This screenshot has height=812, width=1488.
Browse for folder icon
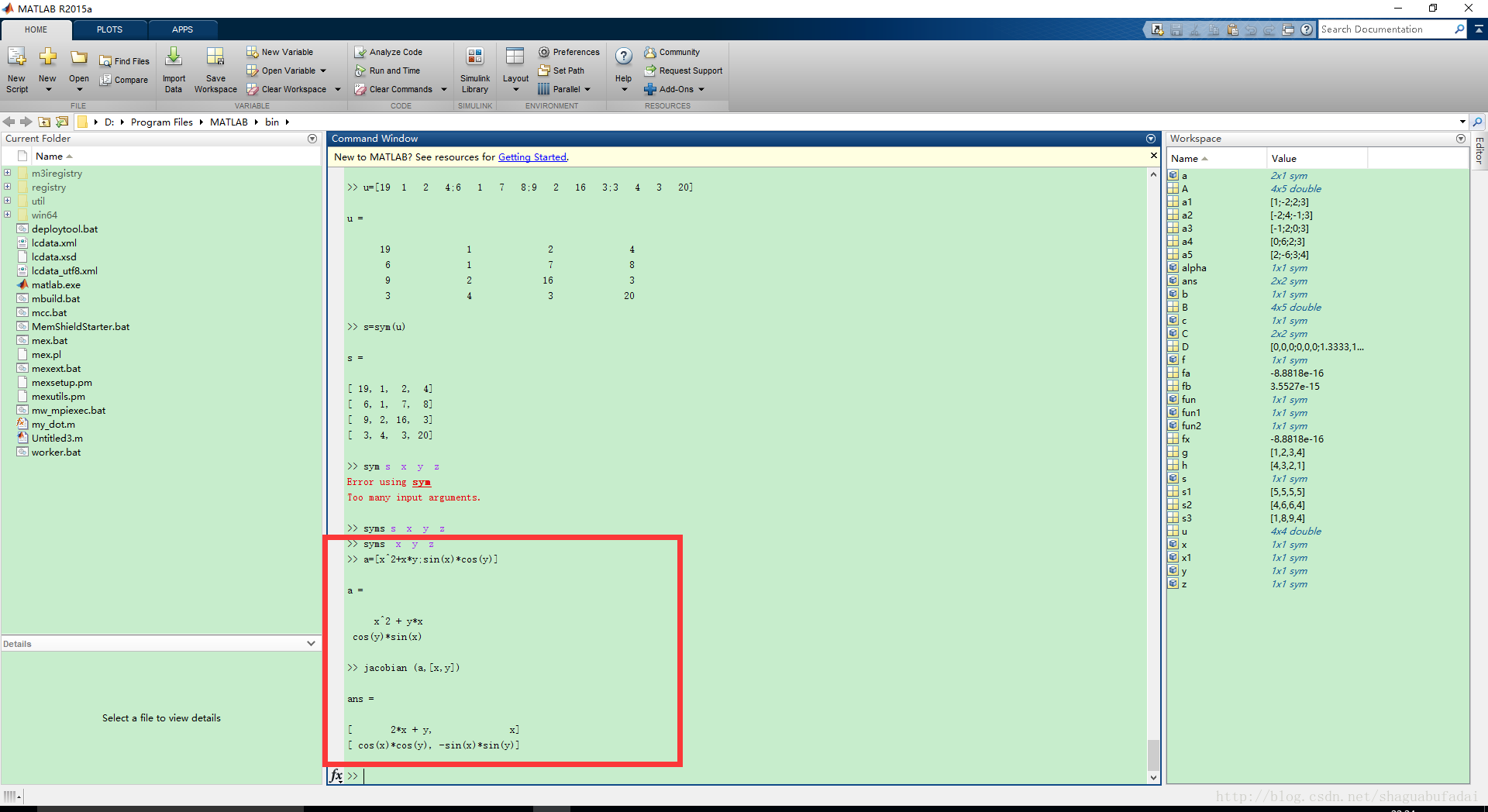pyautogui.click(x=62, y=122)
